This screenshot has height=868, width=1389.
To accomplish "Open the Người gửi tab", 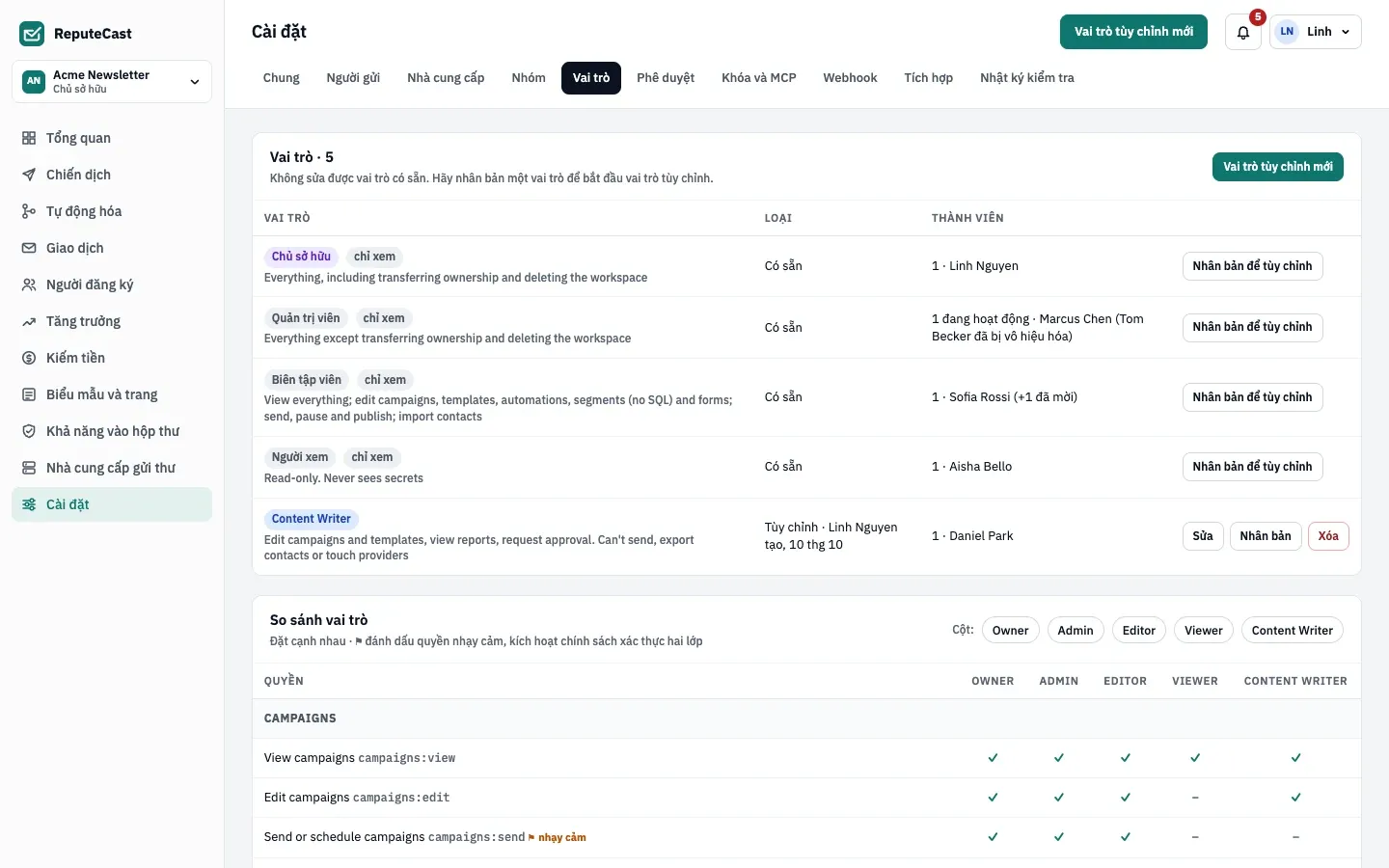I will click(x=353, y=78).
